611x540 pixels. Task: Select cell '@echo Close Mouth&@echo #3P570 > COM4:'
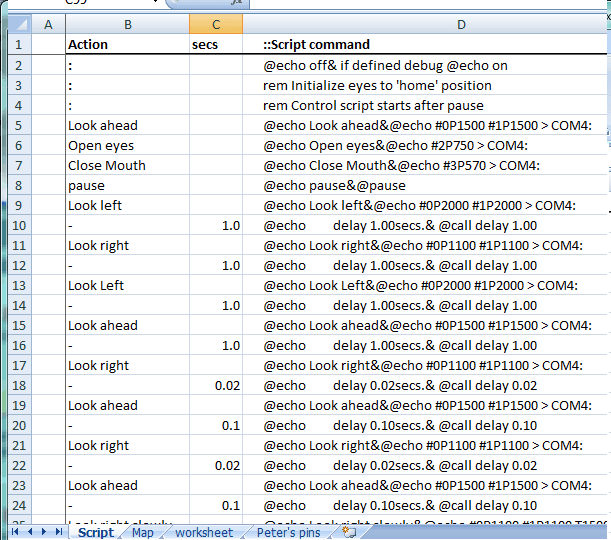tap(424, 165)
